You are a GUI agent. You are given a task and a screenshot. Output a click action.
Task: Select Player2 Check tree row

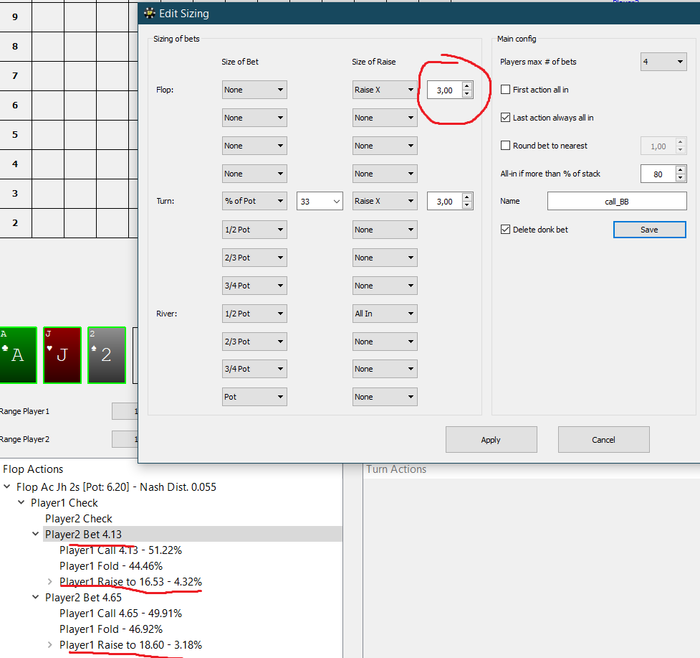(x=79, y=519)
